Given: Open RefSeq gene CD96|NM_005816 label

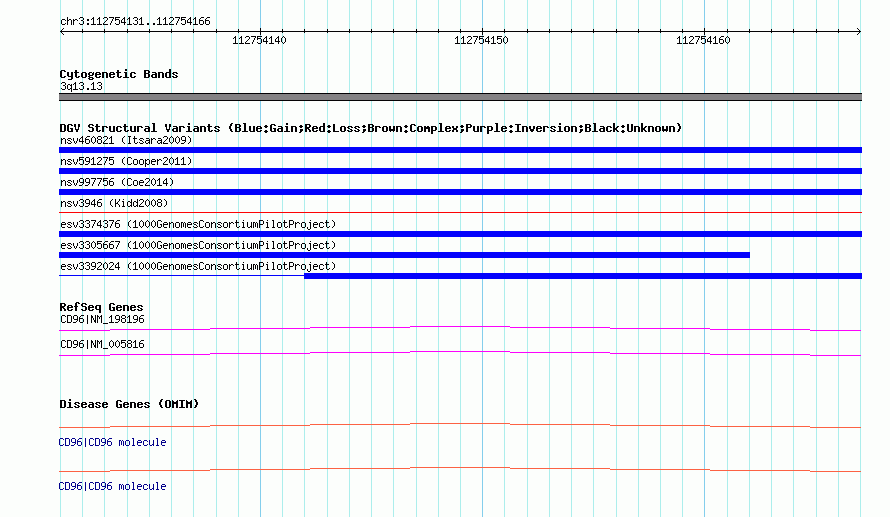Looking at the screenshot, I should tap(102, 344).
